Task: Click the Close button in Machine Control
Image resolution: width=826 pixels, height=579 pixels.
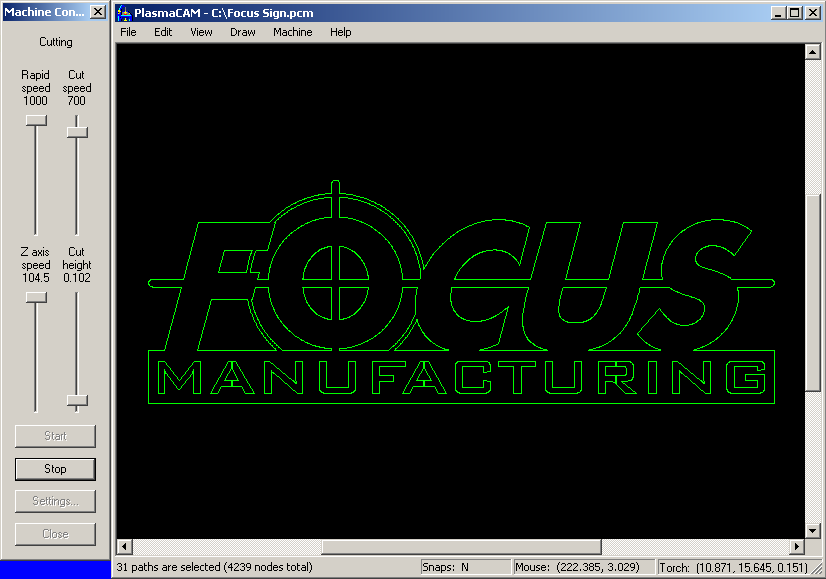Action: click(55, 534)
